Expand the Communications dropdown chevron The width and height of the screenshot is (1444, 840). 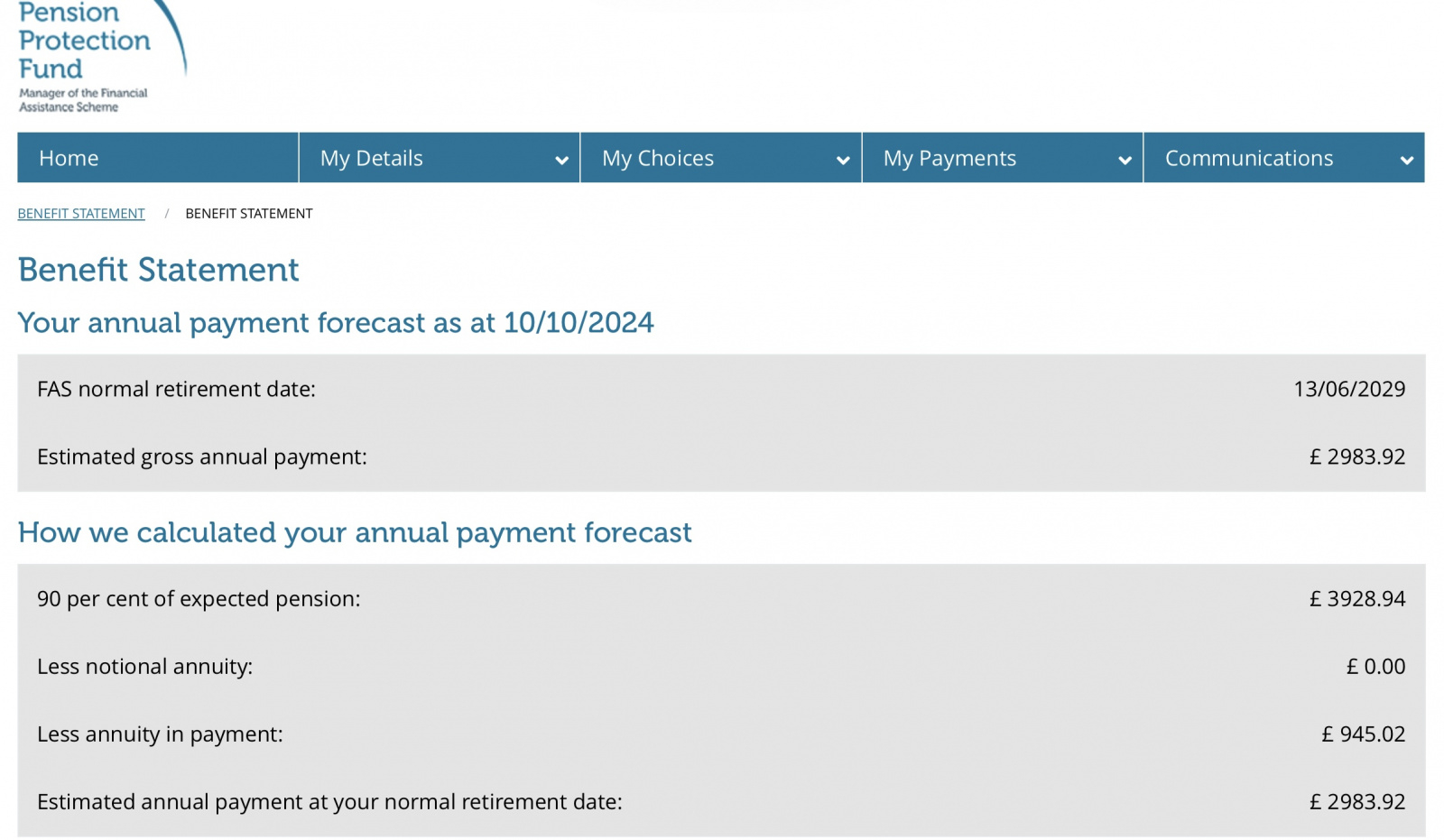tap(1406, 160)
